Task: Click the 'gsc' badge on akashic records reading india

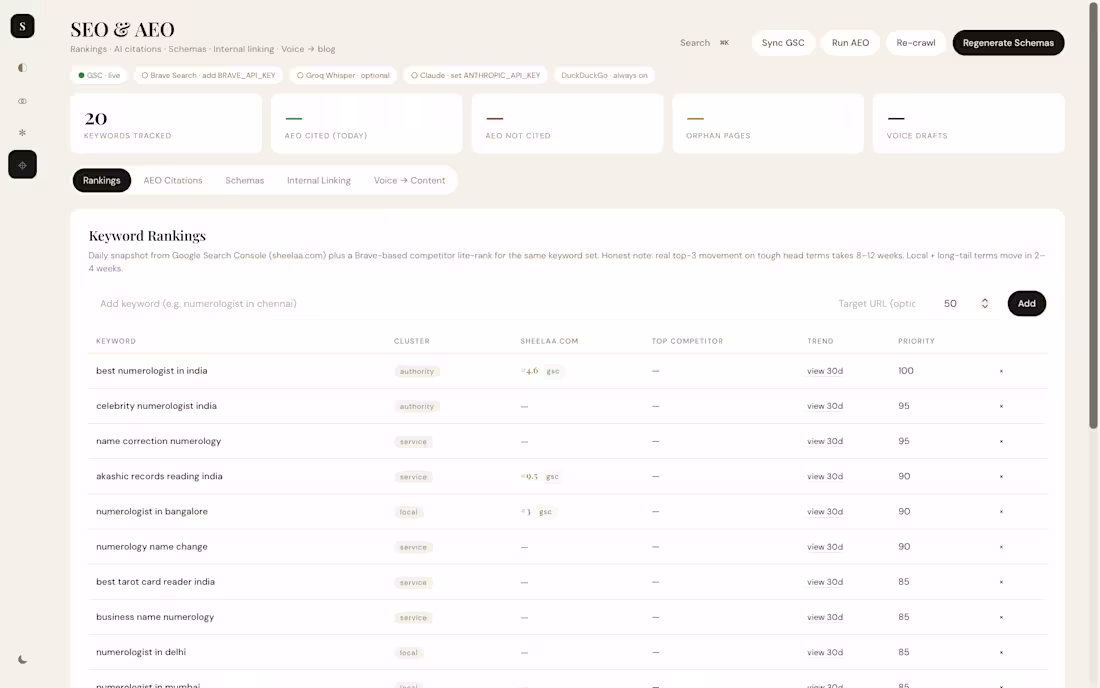Action: 552,477
